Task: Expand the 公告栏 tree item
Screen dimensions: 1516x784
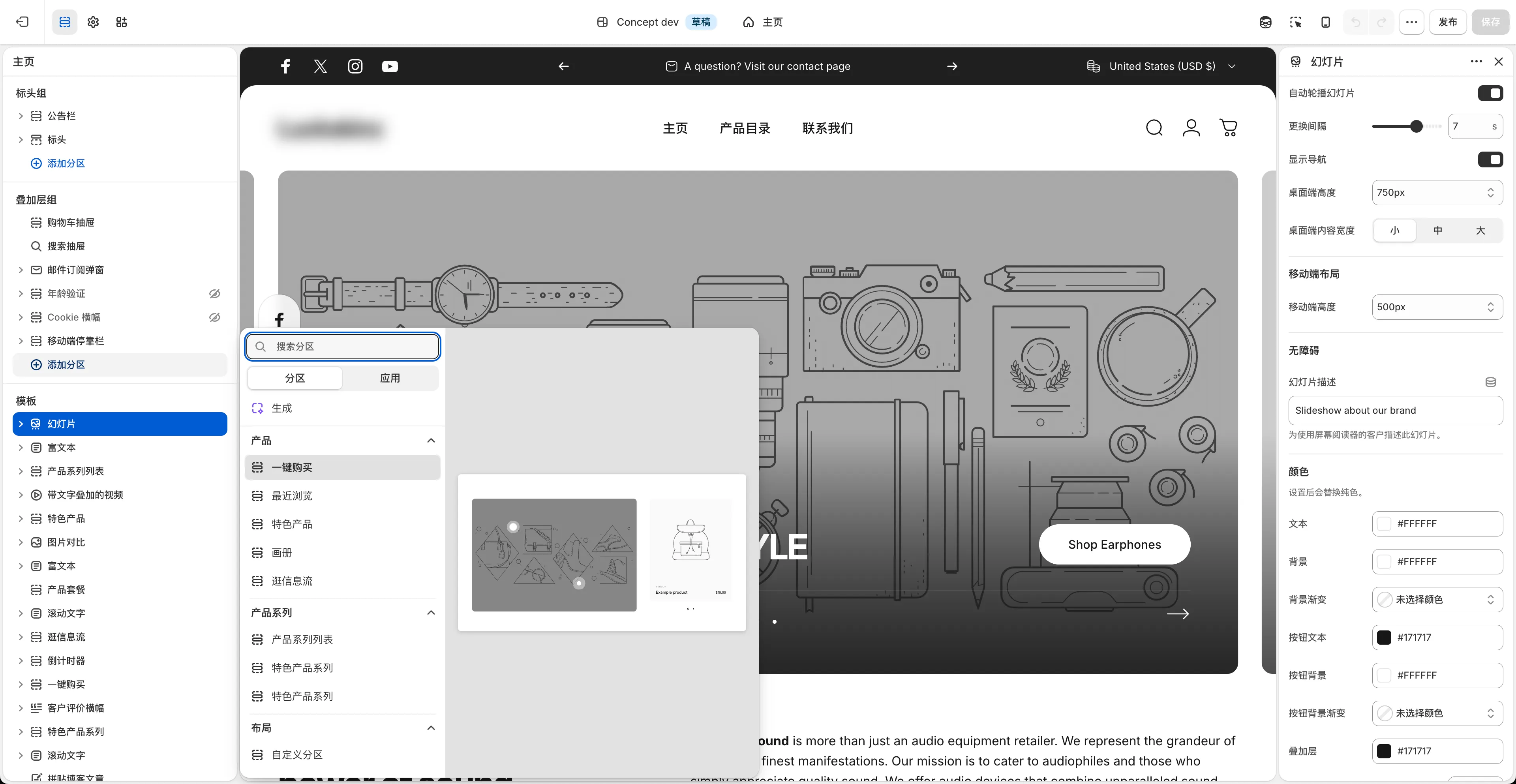Action: point(21,116)
